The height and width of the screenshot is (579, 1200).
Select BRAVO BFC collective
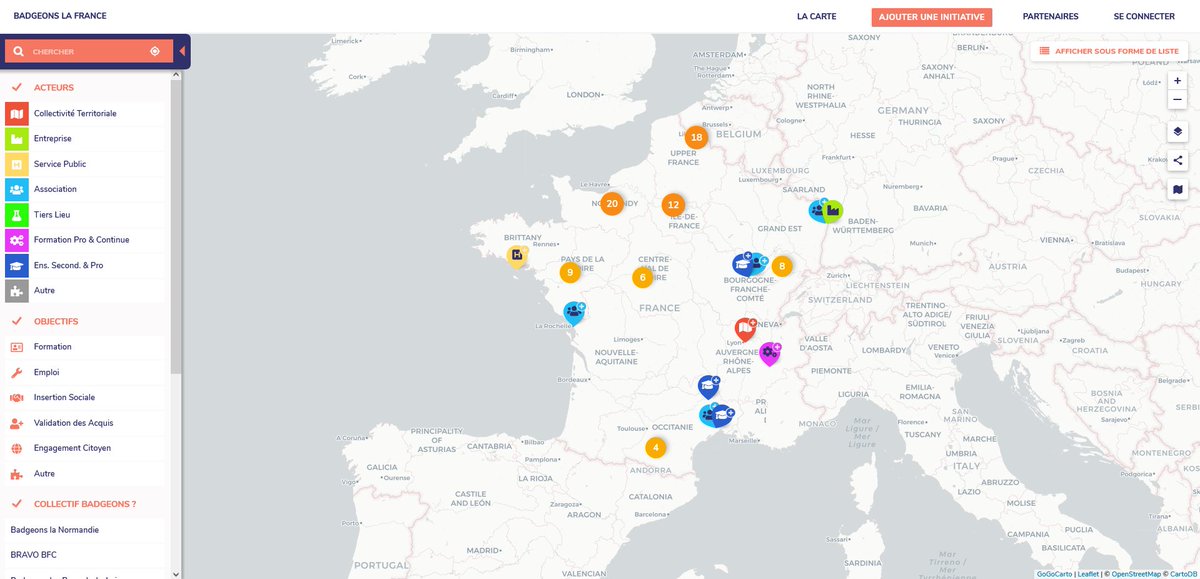(x=33, y=554)
